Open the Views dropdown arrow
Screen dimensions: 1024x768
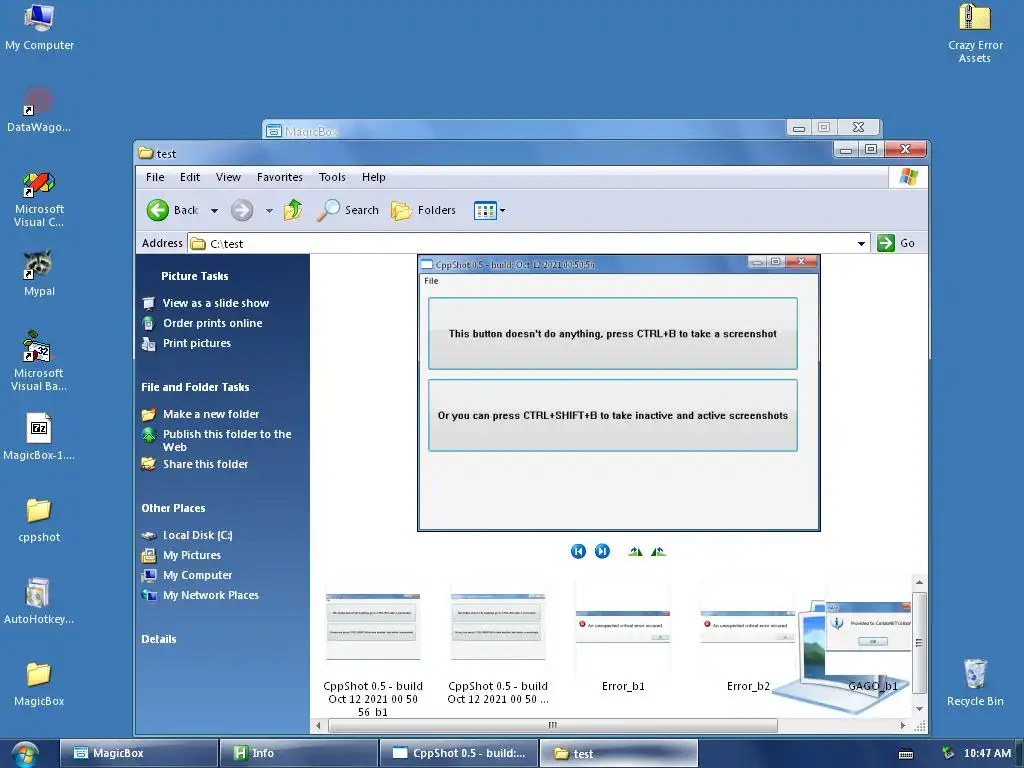tap(502, 211)
